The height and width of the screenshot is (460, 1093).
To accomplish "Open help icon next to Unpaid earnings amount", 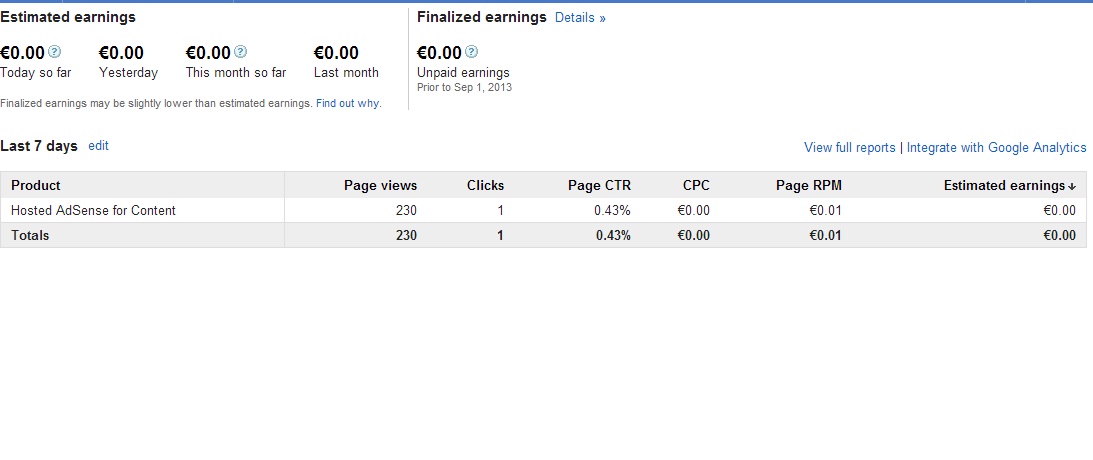I will click(472, 52).
